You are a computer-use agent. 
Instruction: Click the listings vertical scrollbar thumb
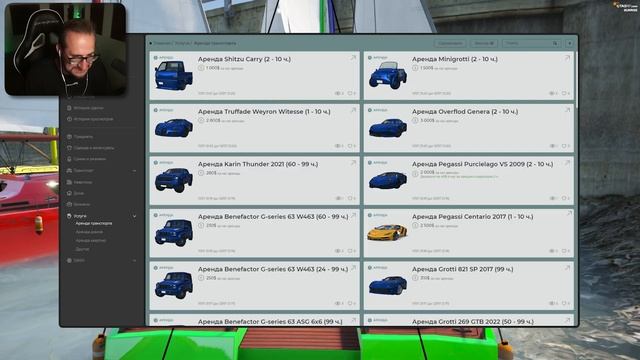click(576, 80)
